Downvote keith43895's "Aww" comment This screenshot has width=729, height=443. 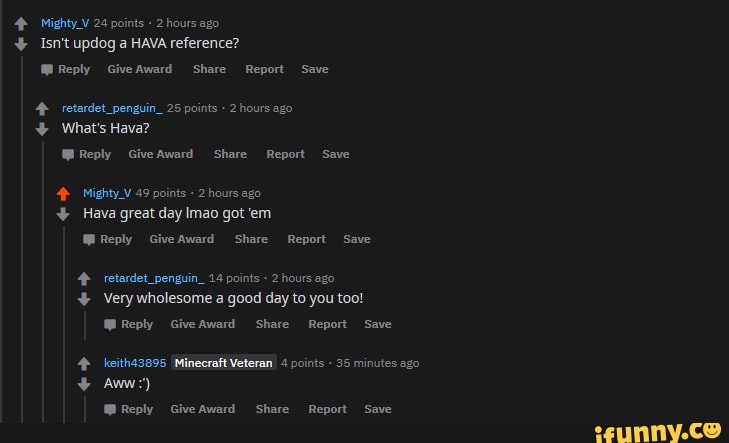tap(84, 384)
